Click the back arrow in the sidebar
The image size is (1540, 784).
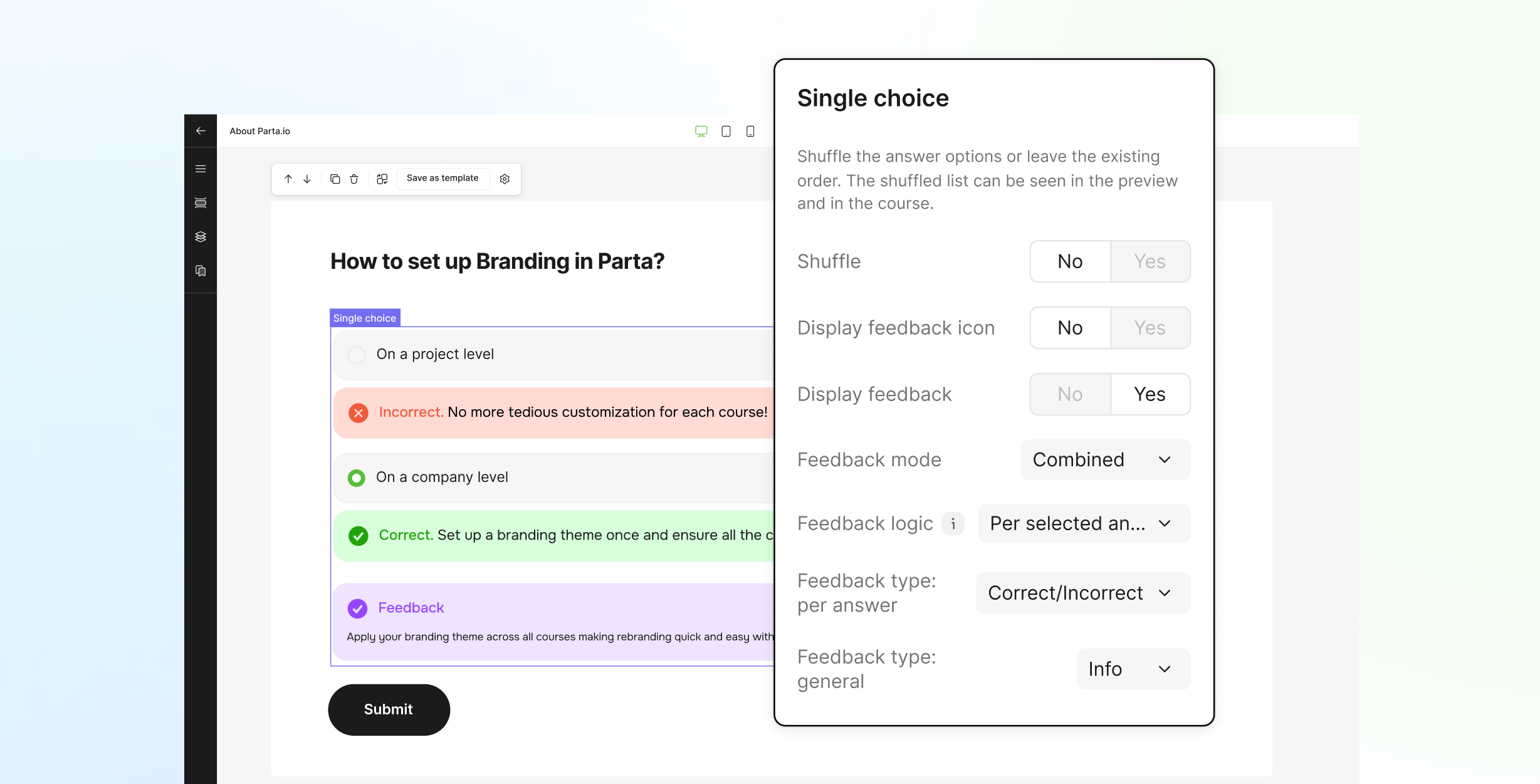(x=201, y=131)
